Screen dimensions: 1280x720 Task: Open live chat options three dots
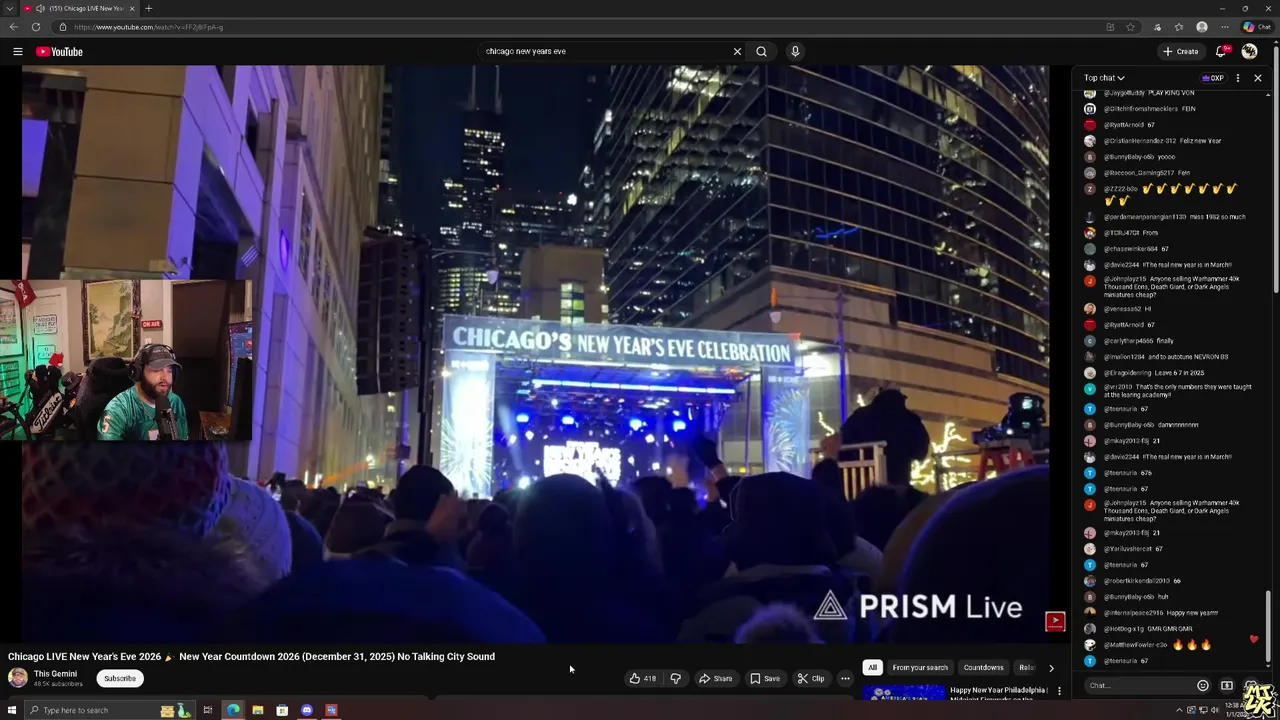(1237, 78)
